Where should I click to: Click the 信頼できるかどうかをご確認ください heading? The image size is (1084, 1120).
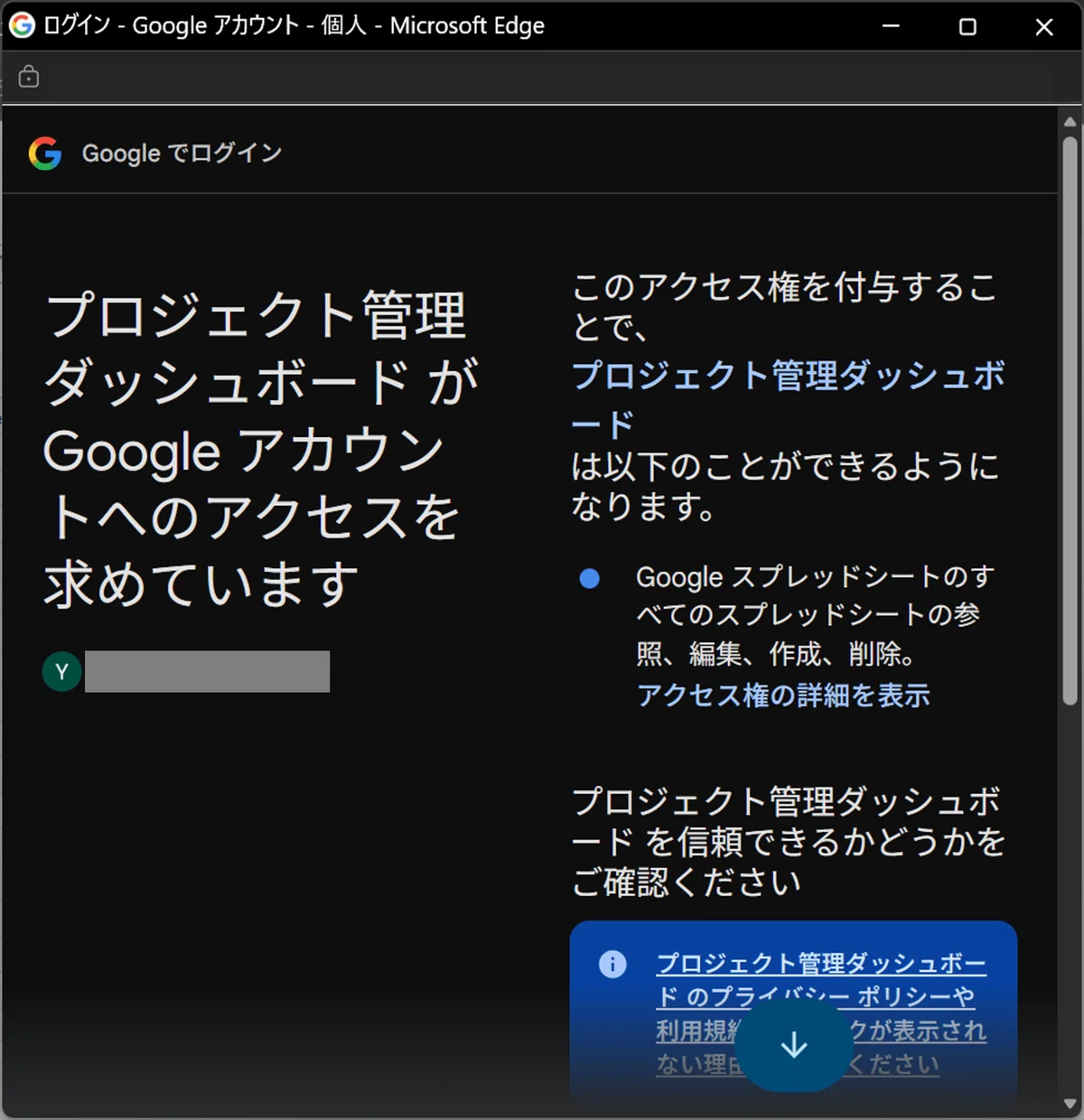pyautogui.click(x=789, y=841)
